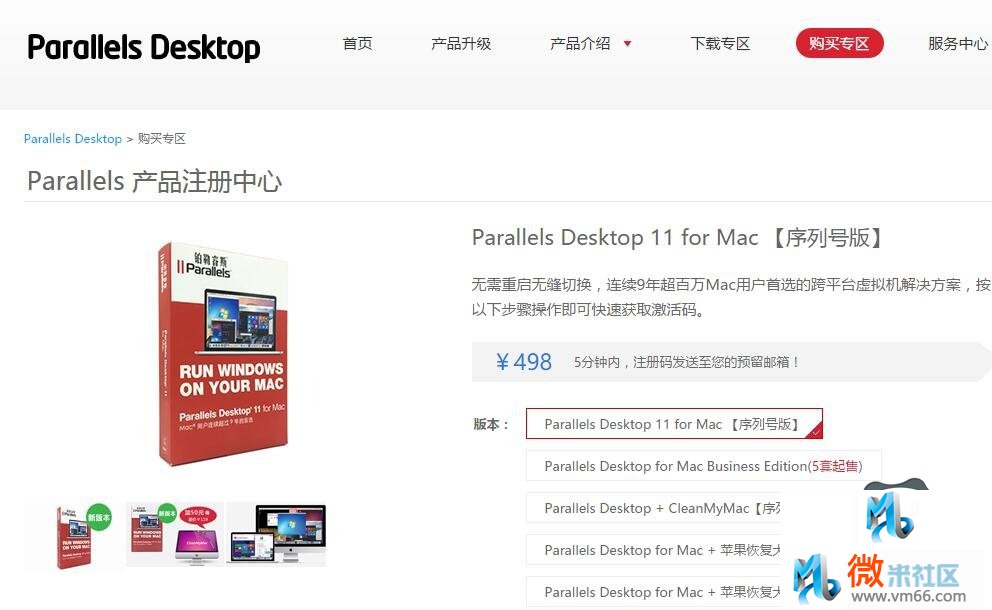
Task: Click the Parallels 产品注册中心 heading
Action: 154,182
